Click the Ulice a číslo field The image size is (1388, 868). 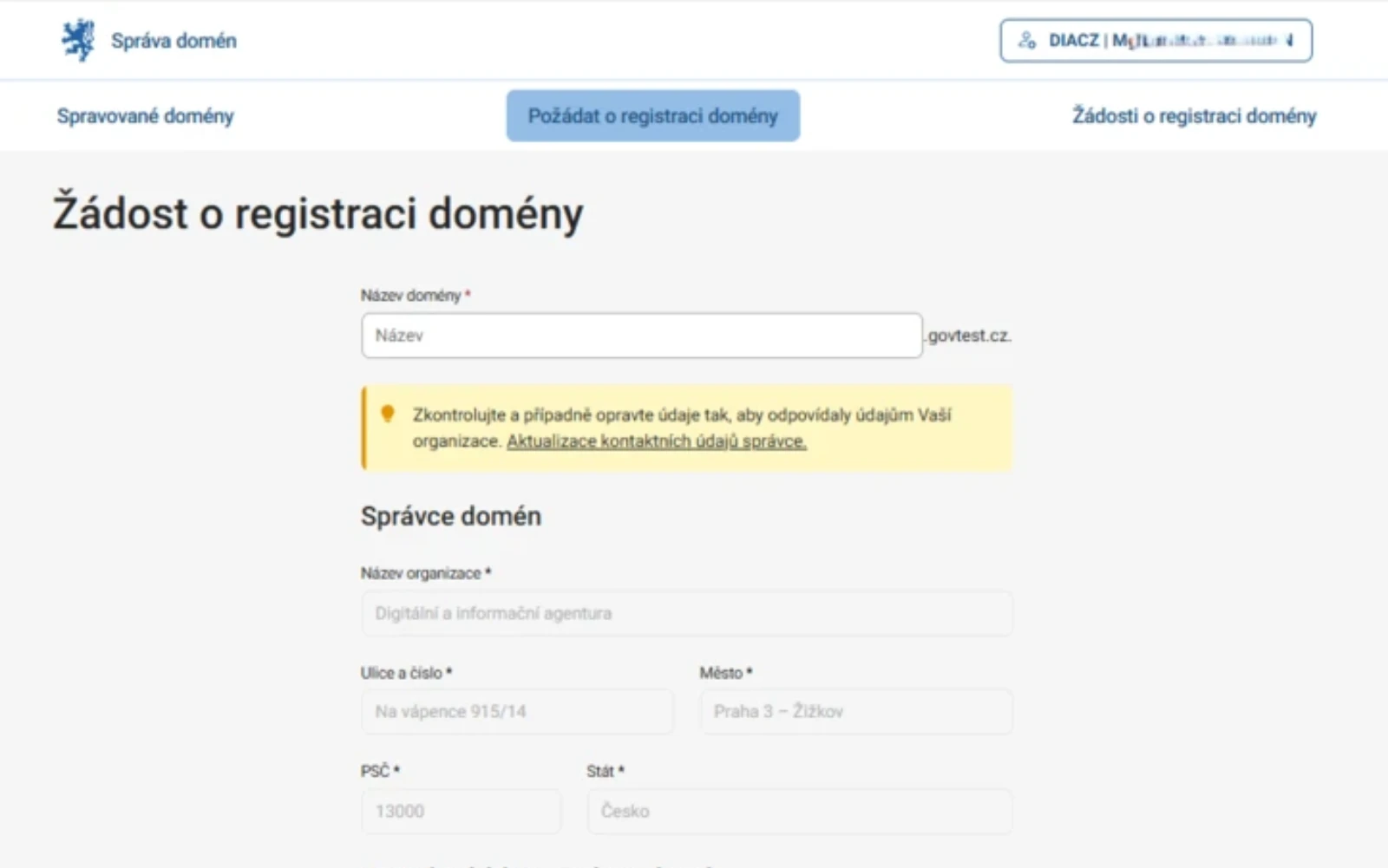point(517,712)
